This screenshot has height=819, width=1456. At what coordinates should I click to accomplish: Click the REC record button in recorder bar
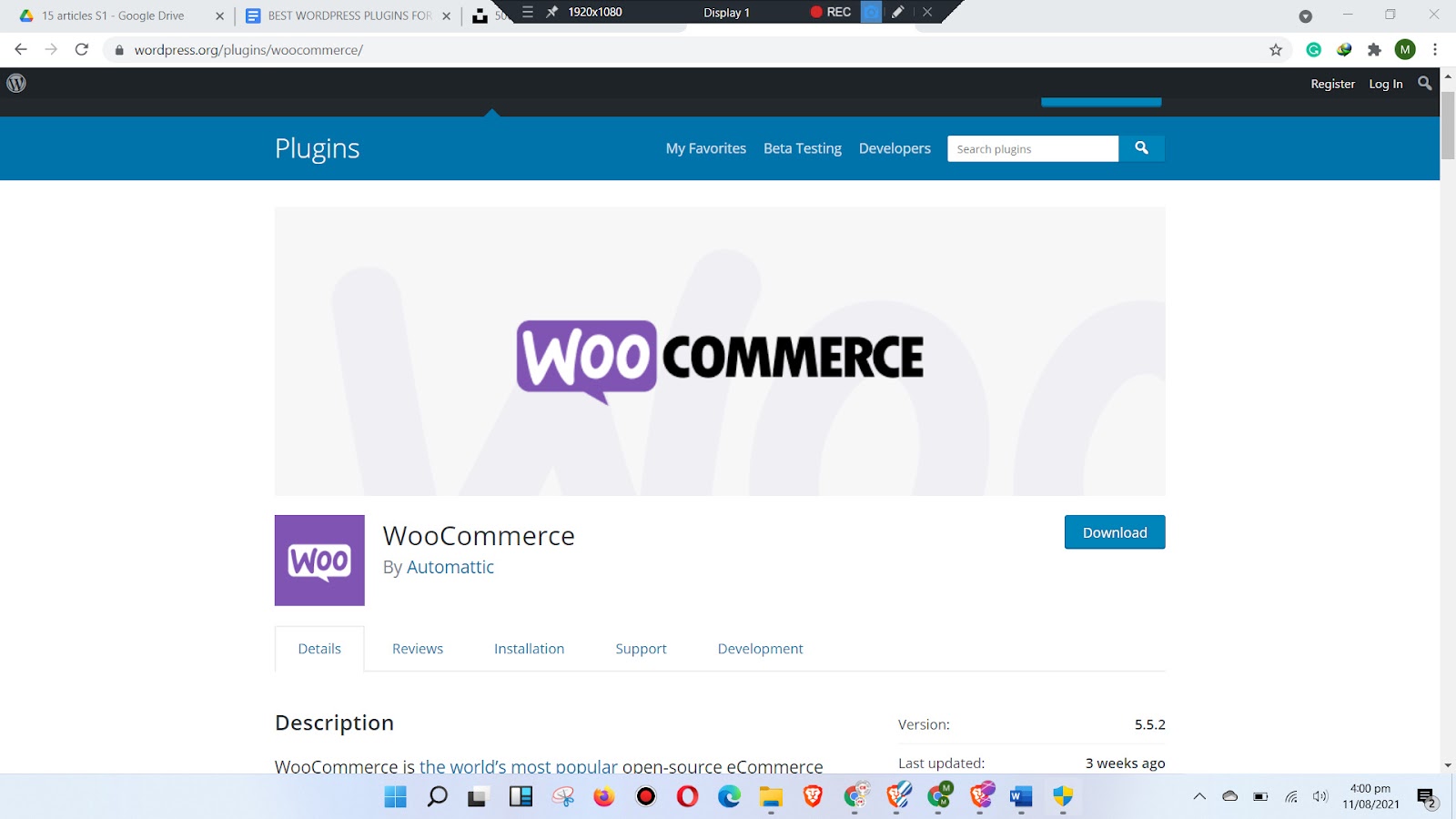pos(831,12)
